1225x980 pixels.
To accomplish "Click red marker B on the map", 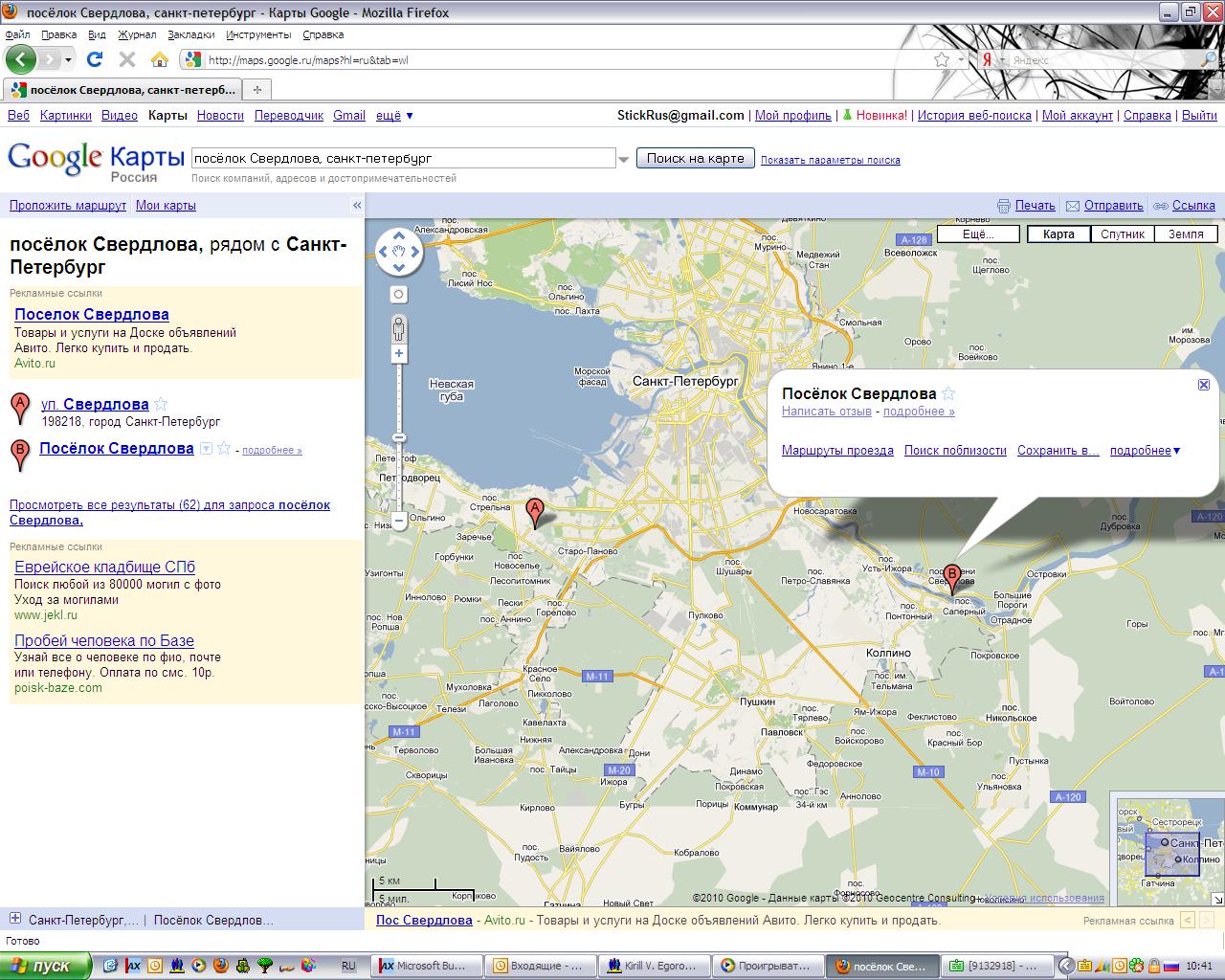I will coord(951,576).
